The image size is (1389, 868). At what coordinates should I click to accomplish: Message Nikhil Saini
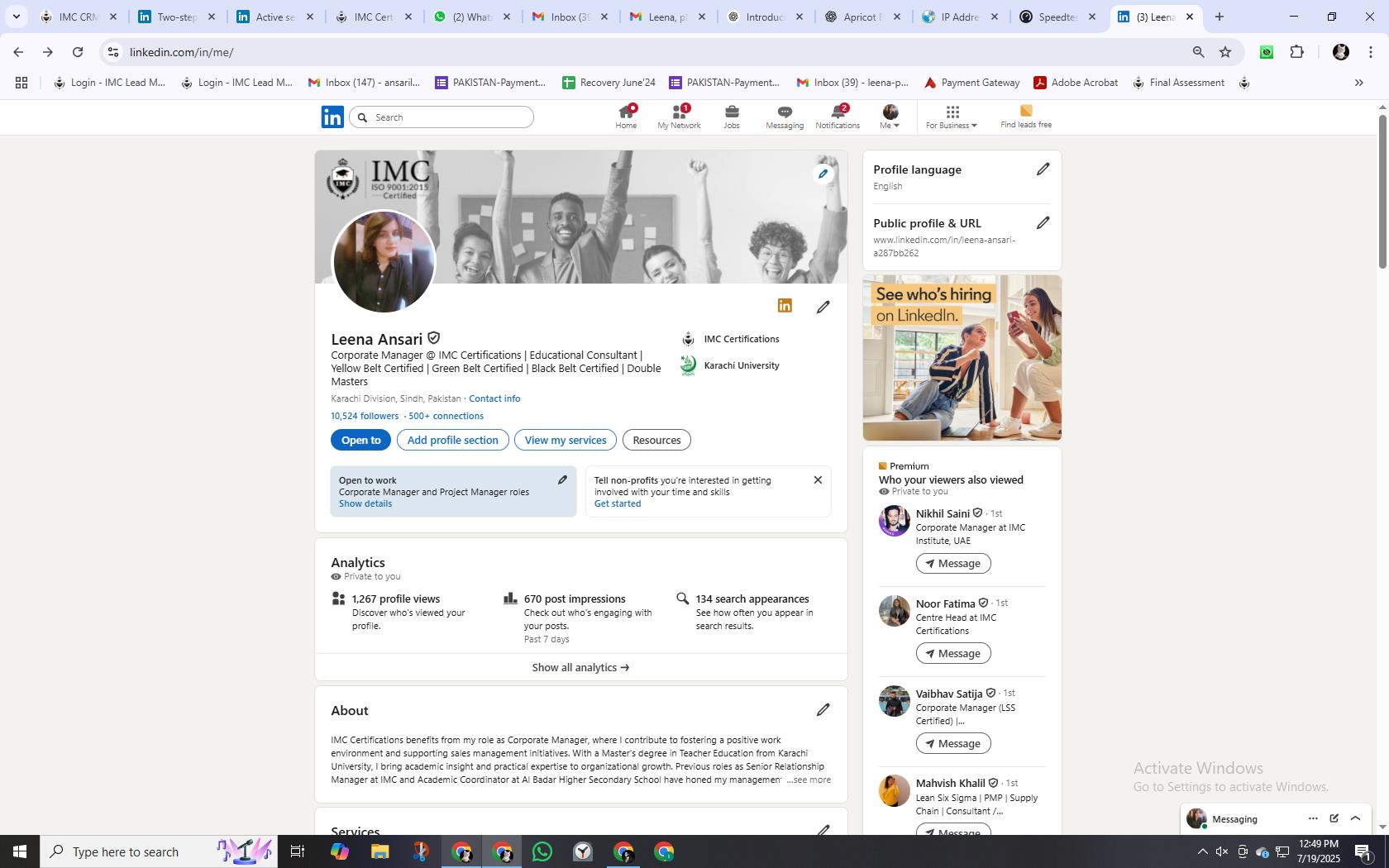pyautogui.click(x=952, y=564)
